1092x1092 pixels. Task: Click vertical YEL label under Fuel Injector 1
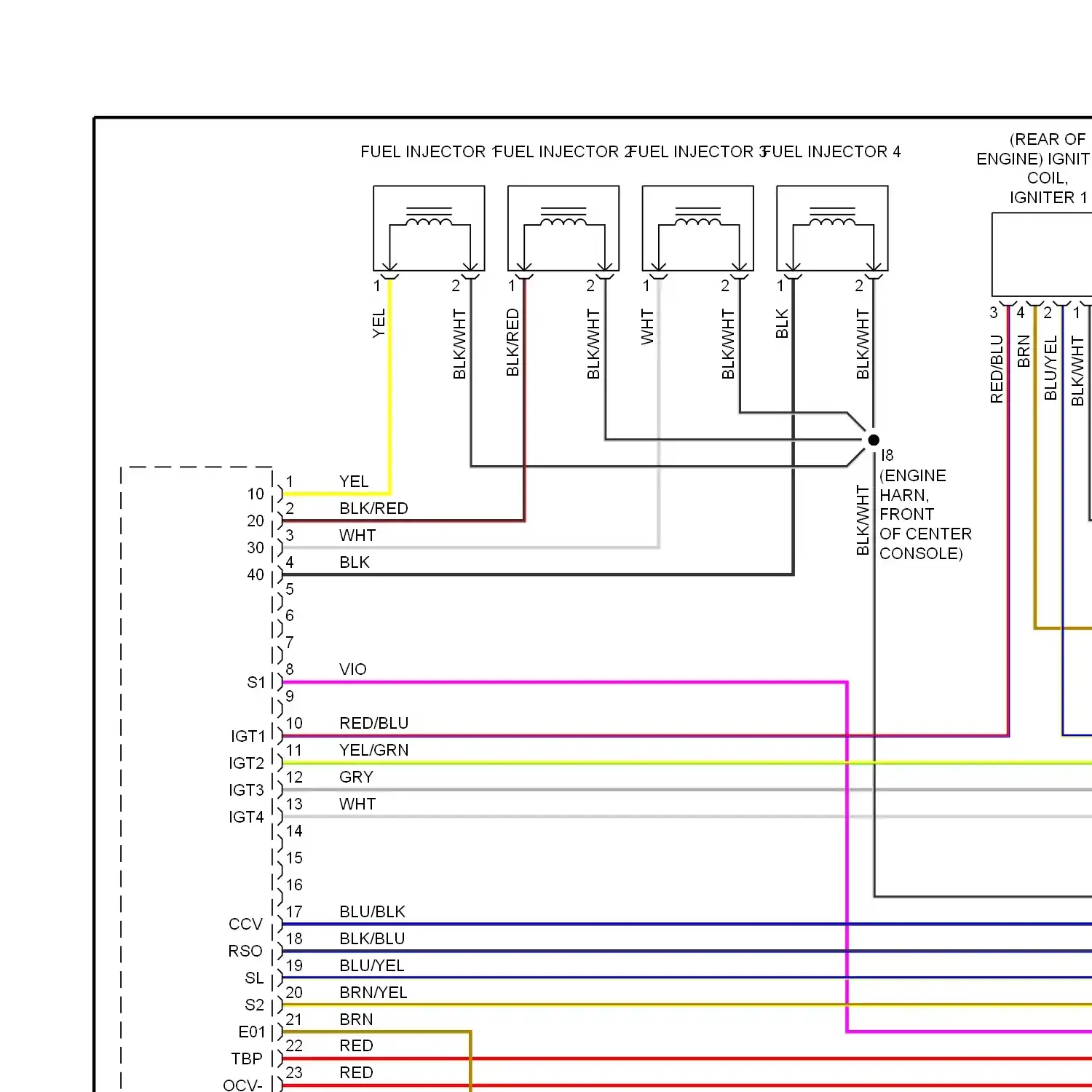pos(379,323)
